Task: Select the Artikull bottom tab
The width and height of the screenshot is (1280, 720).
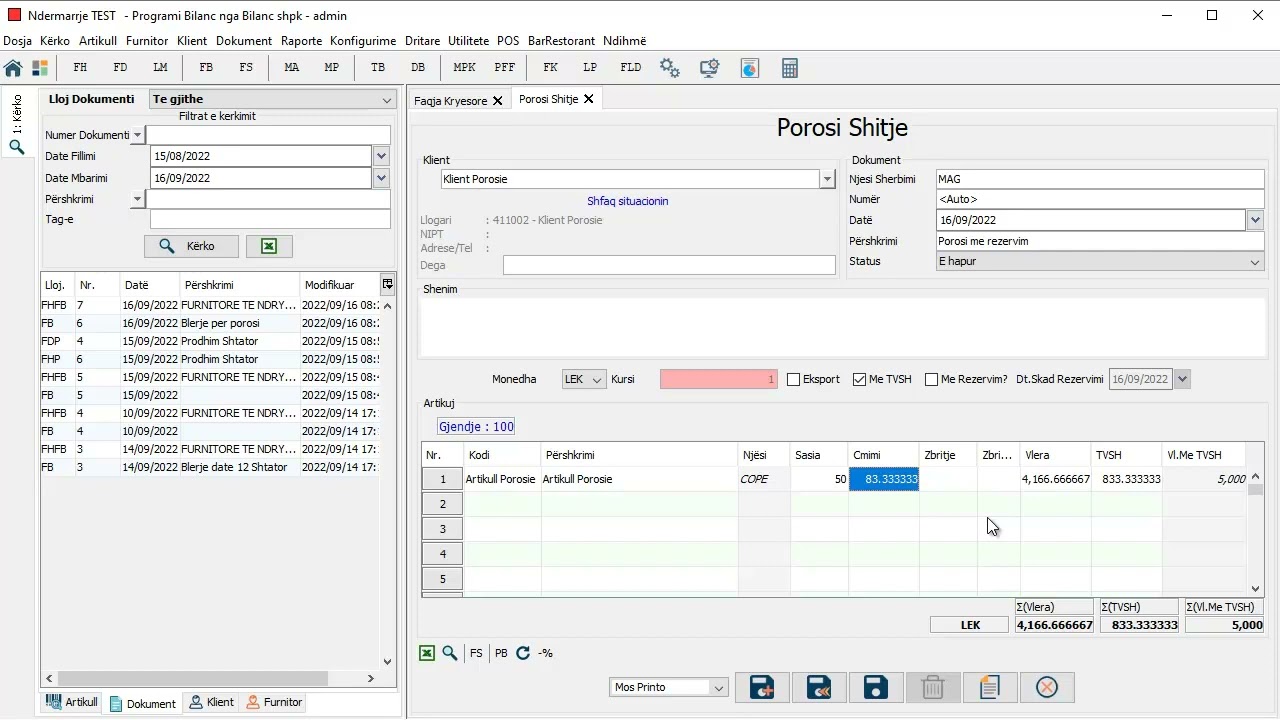Action: click(72, 702)
